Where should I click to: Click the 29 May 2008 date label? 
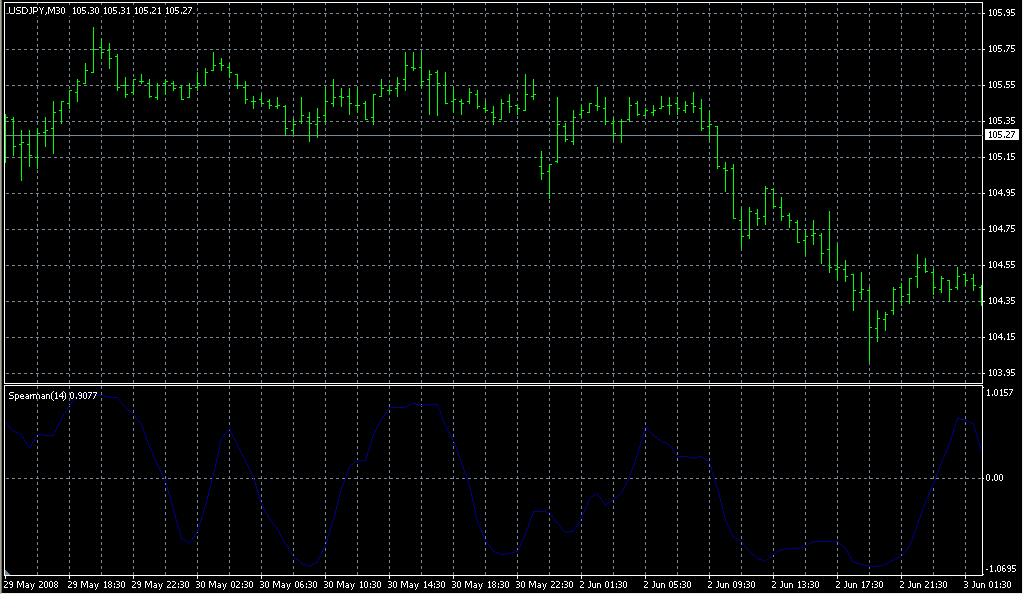(x=31, y=584)
